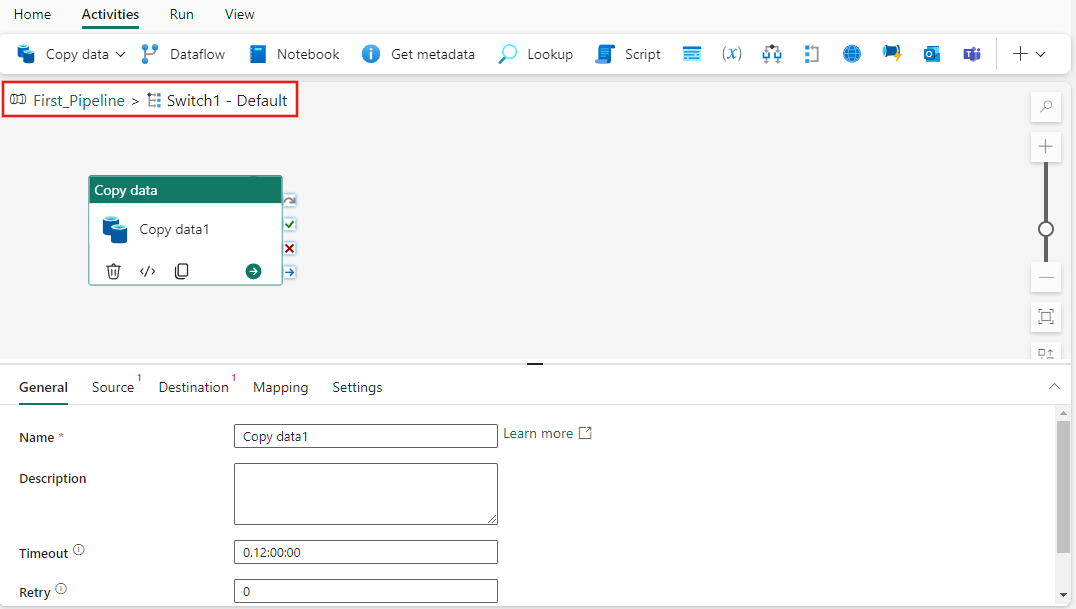This screenshot has height=609, width=1076.
Task: Open the Run menu
Action: tap(181, 14)
